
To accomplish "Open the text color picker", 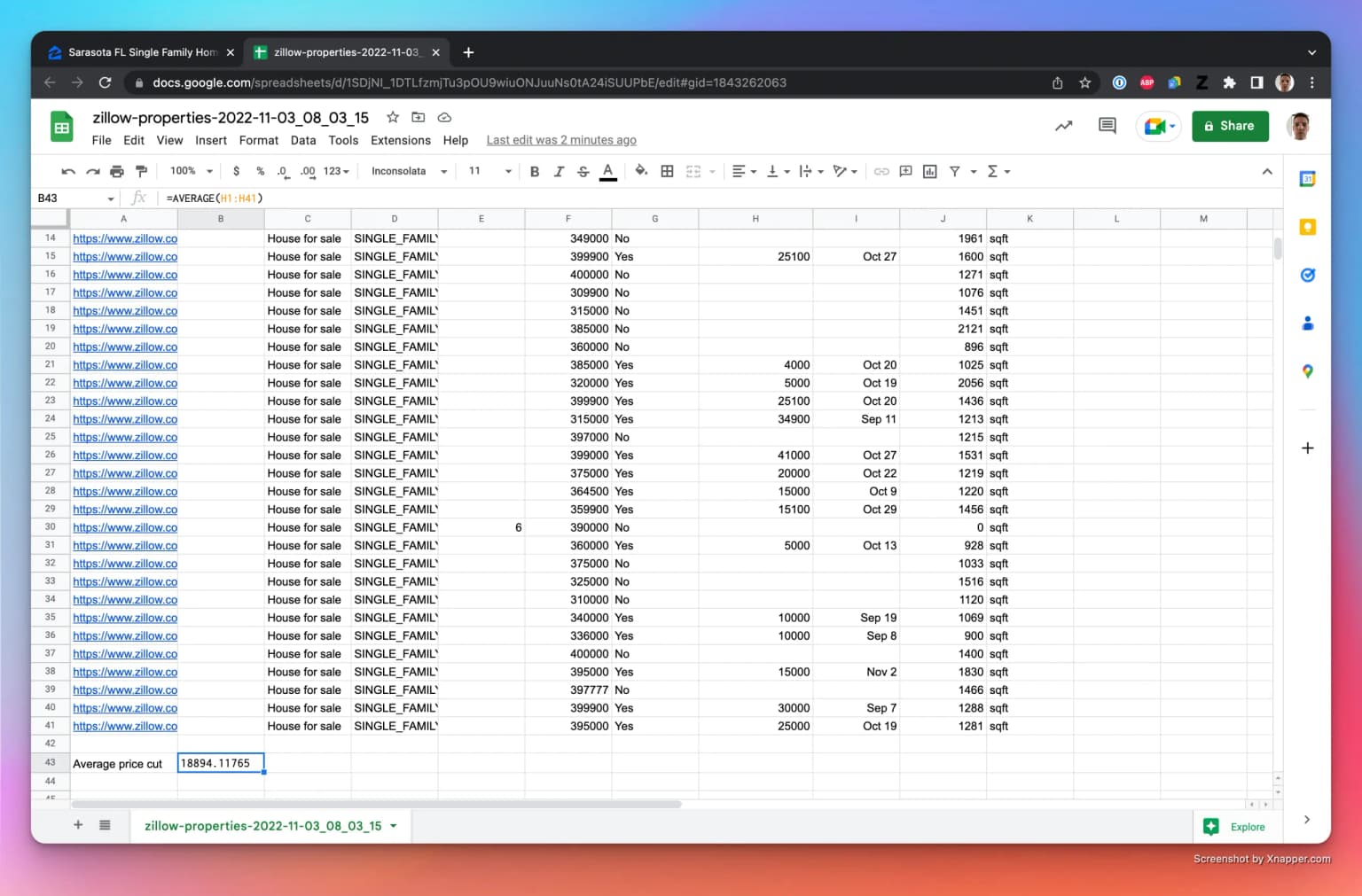I will click(x=608, y=172).
